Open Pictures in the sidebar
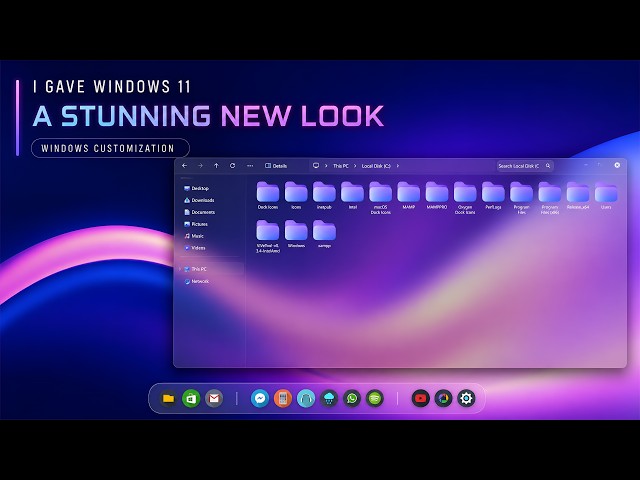 click(196, 224)
